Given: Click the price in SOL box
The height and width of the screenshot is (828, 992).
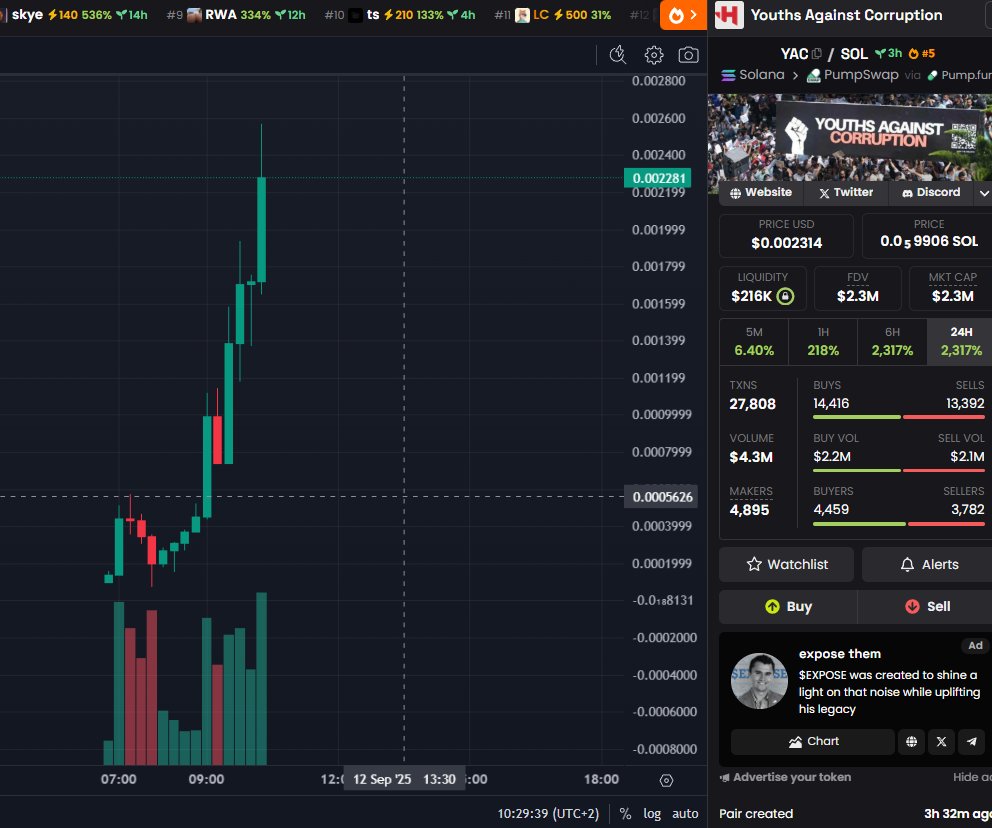Looking at the screenshot, I should pos(927,236).
